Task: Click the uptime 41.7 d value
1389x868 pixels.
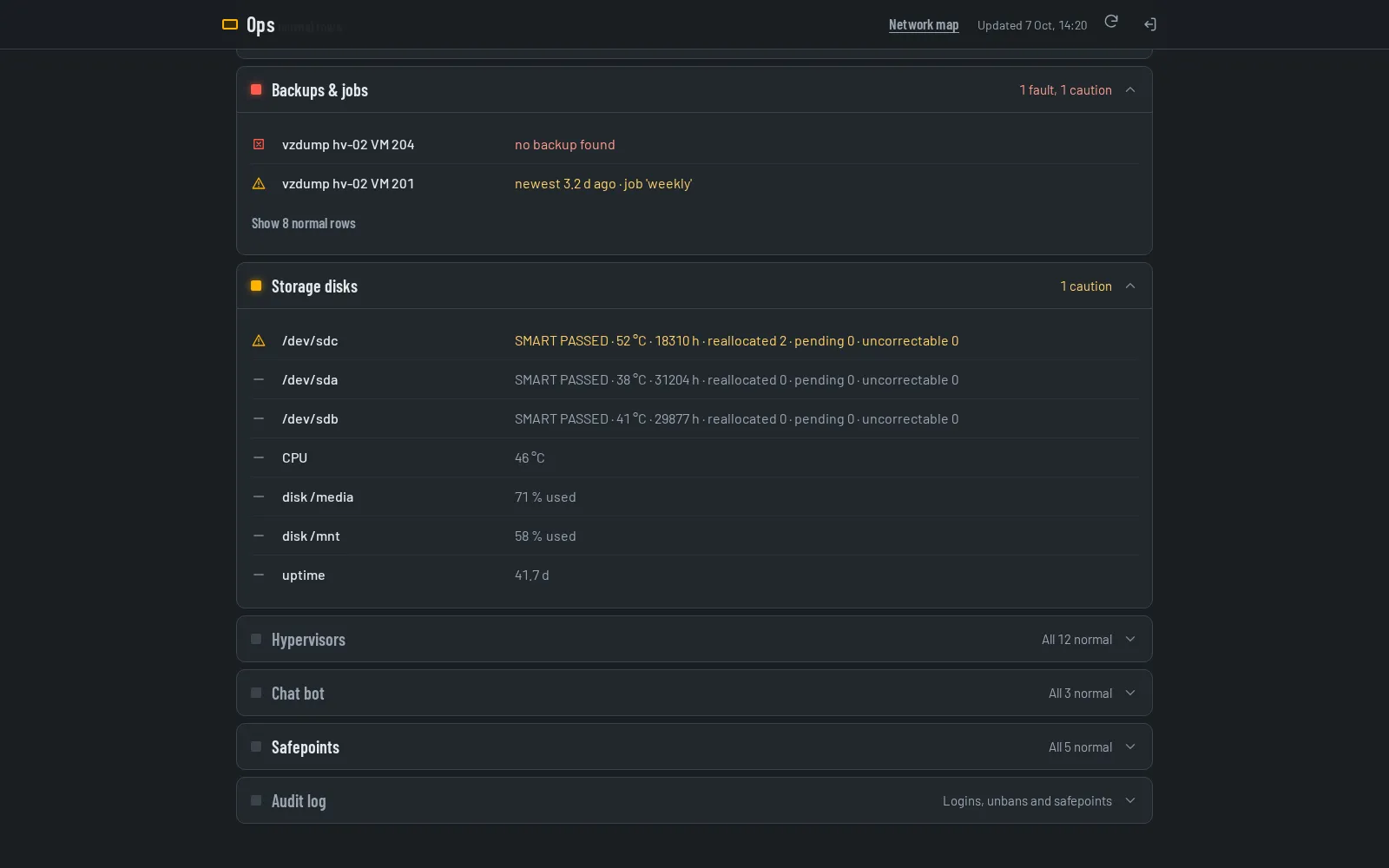Action: [532, 575]
